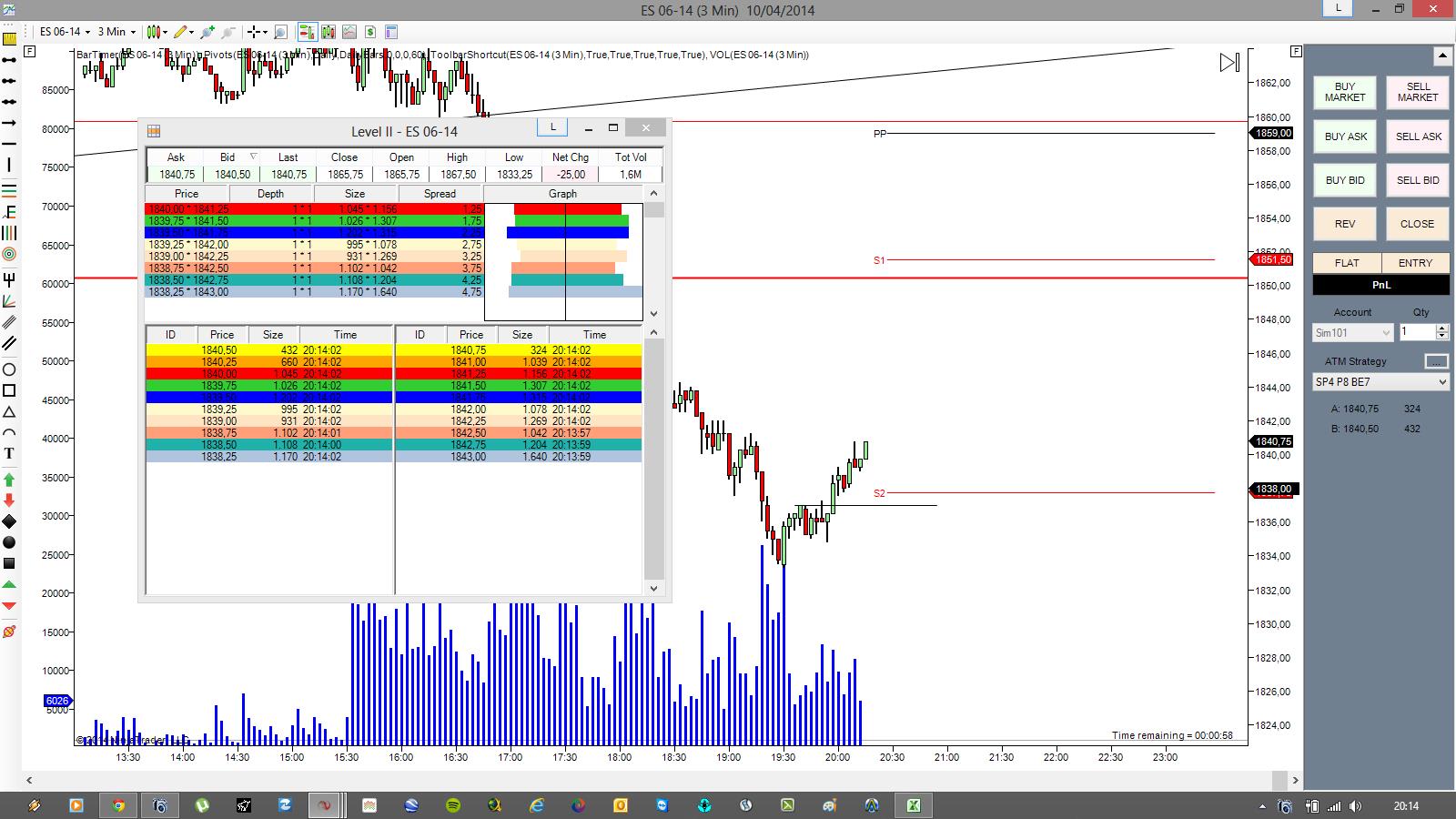This screenshot has width=1456, height=819.
Task: Open Excel from the taskbar
Action: coord(913,805)
